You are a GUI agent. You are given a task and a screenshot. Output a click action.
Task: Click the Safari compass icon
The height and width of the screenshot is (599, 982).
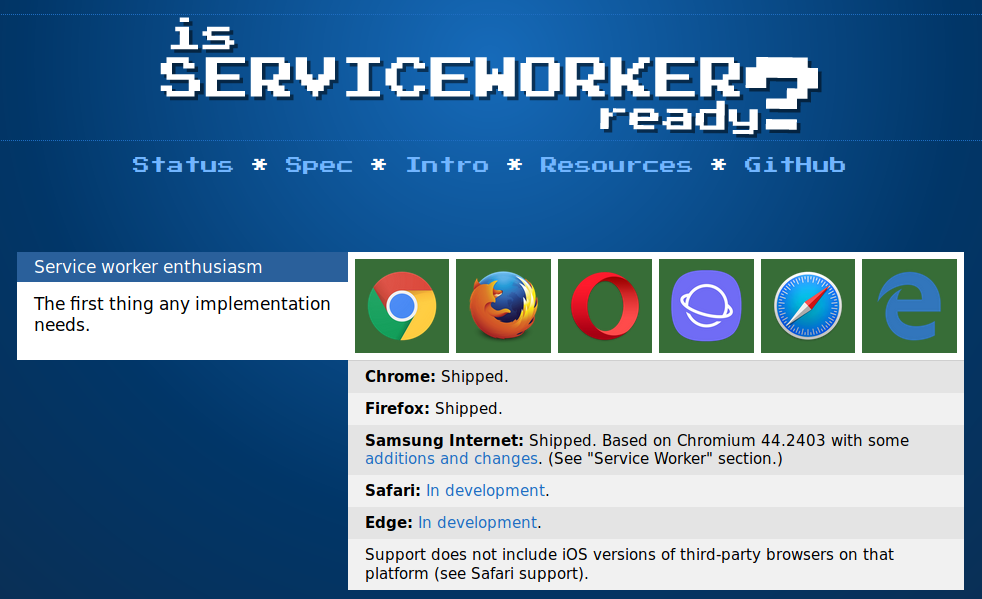(808, 306)
